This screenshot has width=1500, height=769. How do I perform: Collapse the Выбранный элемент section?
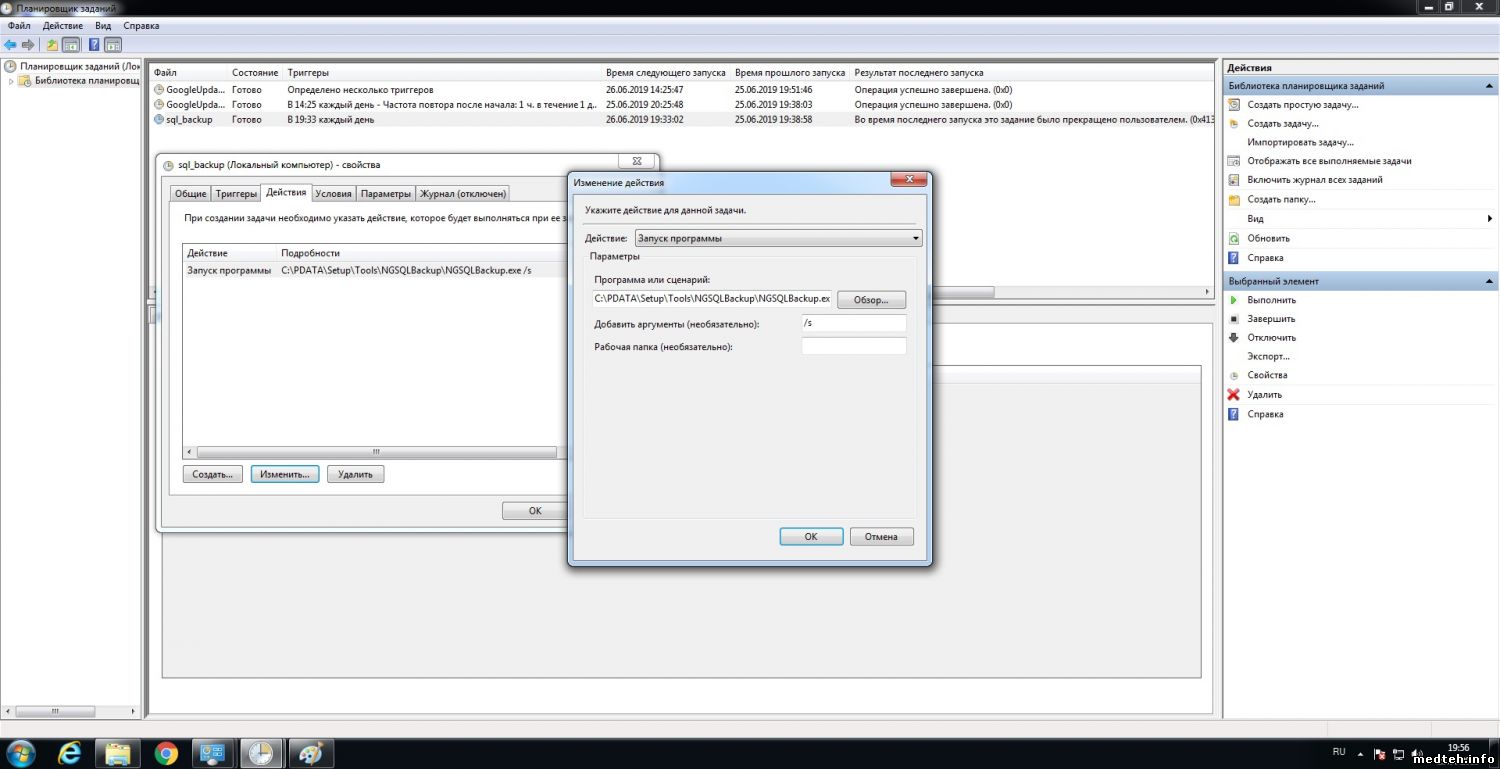tap(1489, 282)
